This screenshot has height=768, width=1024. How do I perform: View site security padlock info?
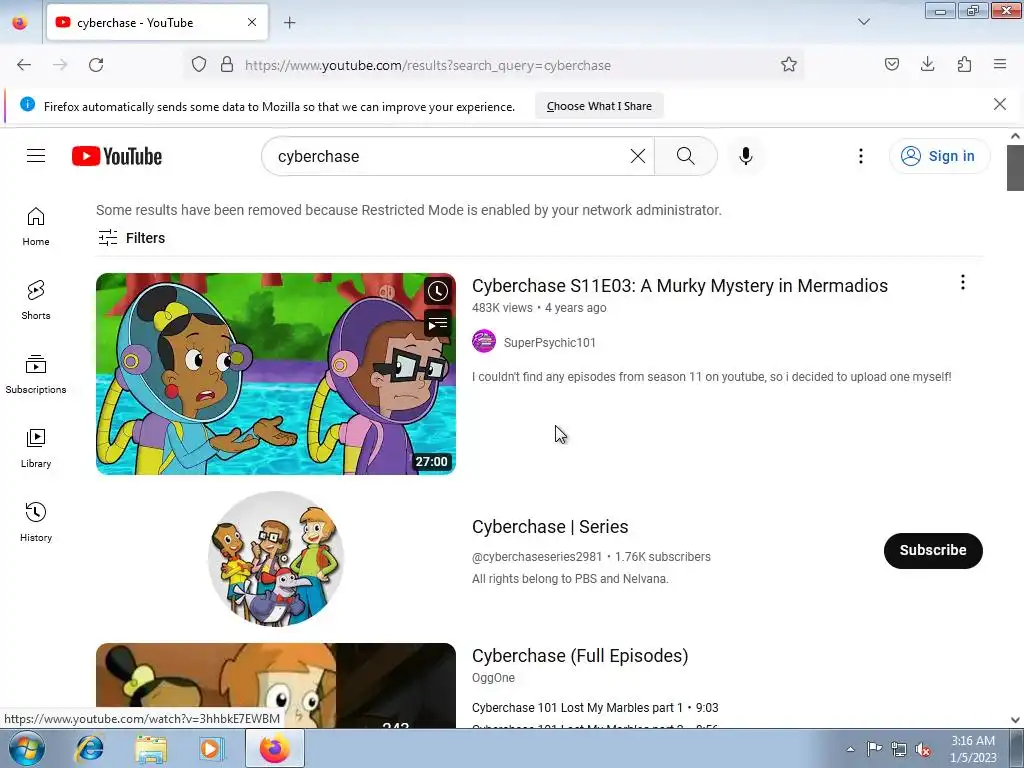click(227, 65)
